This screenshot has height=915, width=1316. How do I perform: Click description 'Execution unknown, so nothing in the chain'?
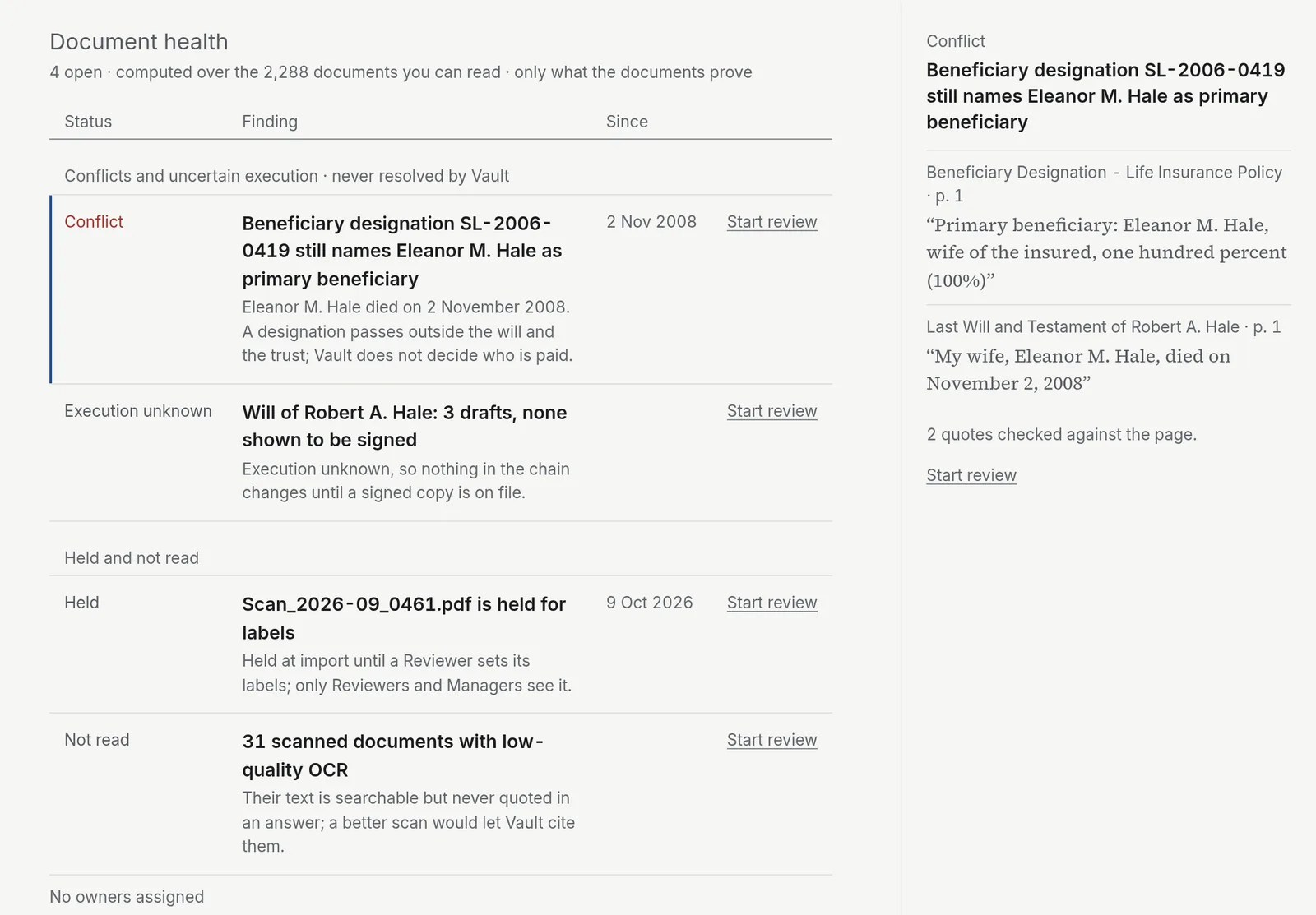[405, 481]
